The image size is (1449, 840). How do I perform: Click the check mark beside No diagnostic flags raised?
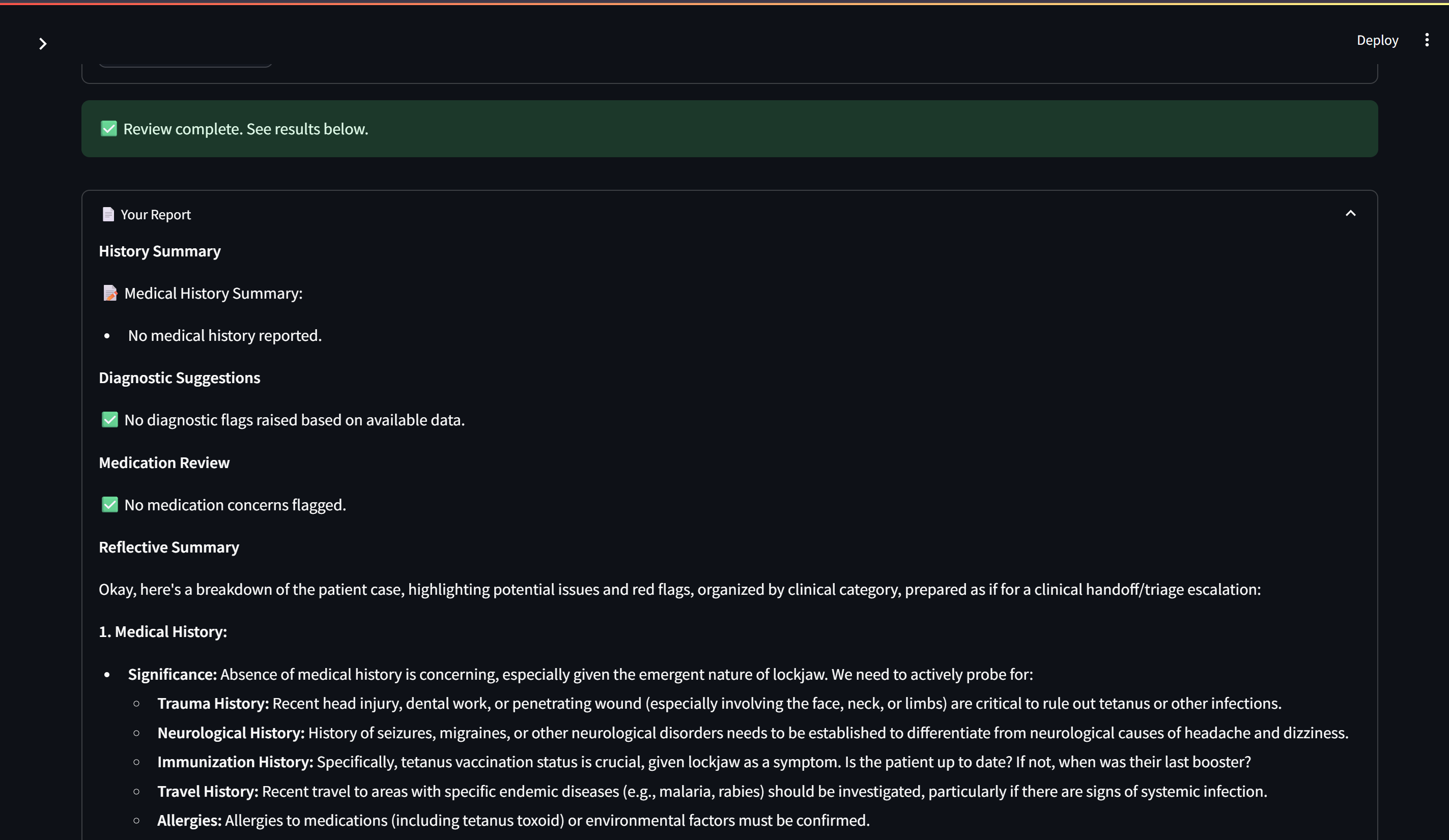(x=110, y=420)
